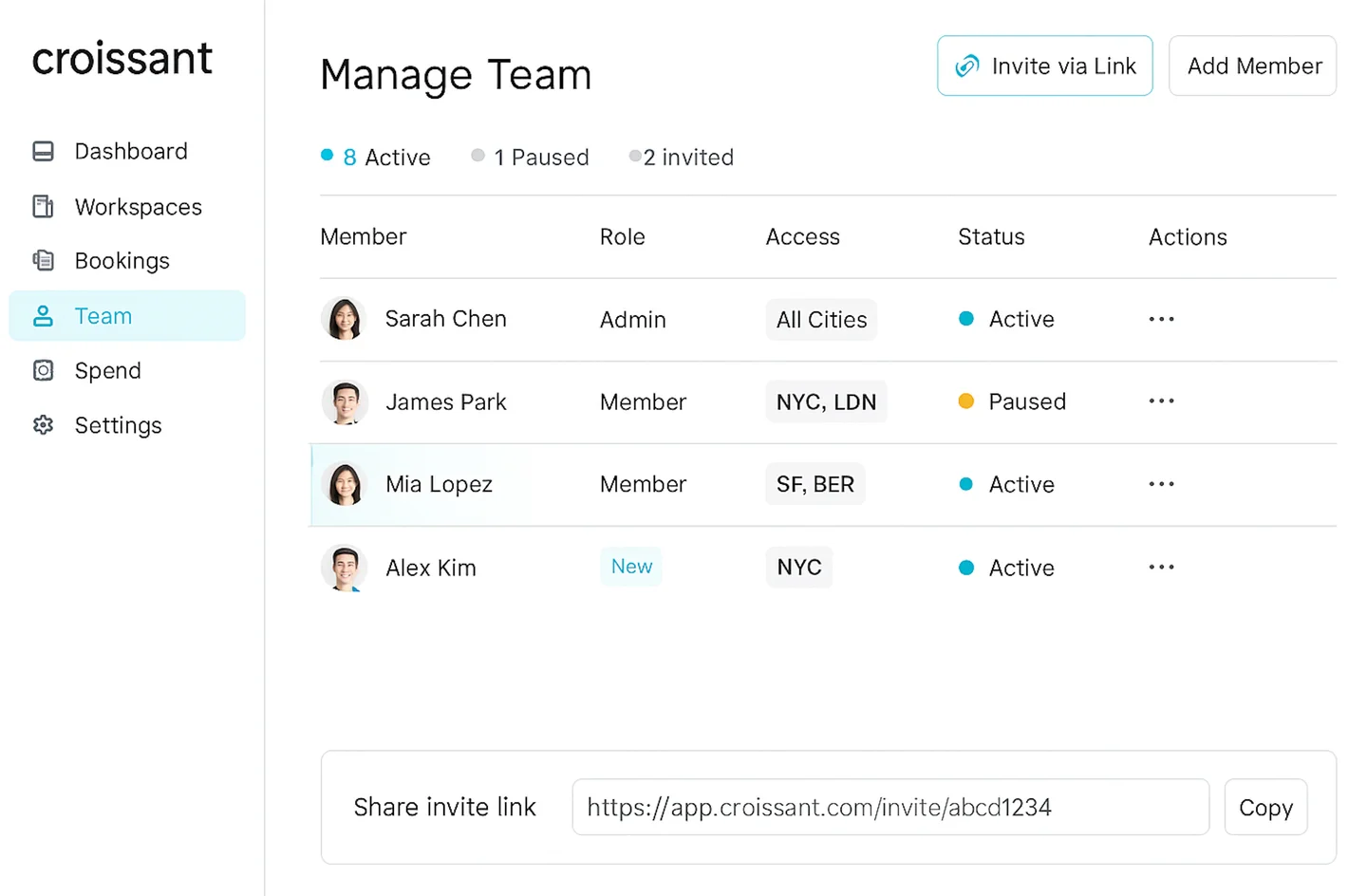Click Sarah Chen's avatar
Viewport: 1367px width, 896px height.
click(x=345, y=319)
